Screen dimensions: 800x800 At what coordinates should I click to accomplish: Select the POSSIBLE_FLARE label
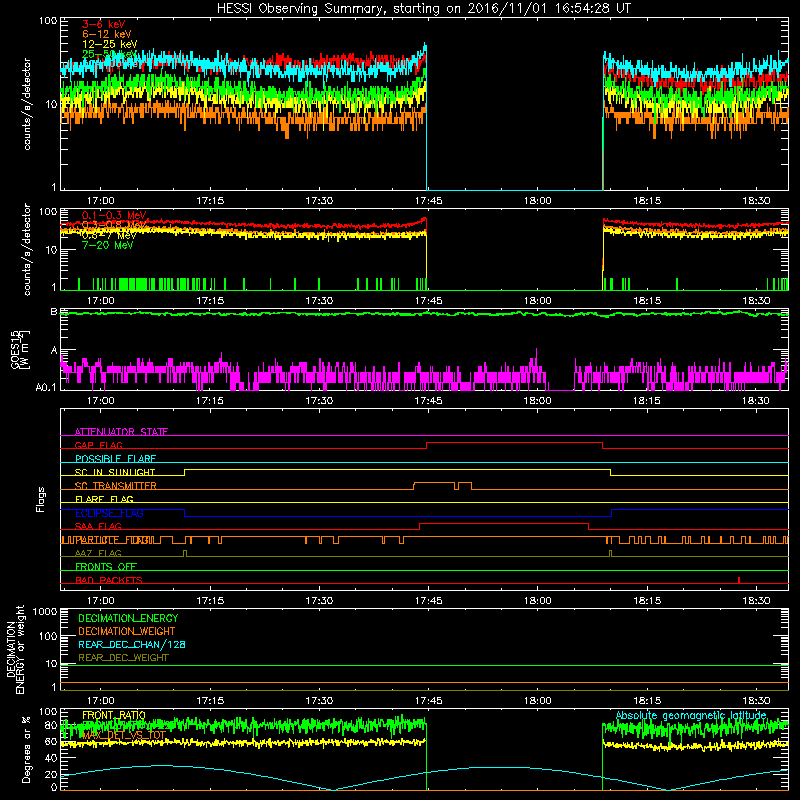[x=115, y=459]
